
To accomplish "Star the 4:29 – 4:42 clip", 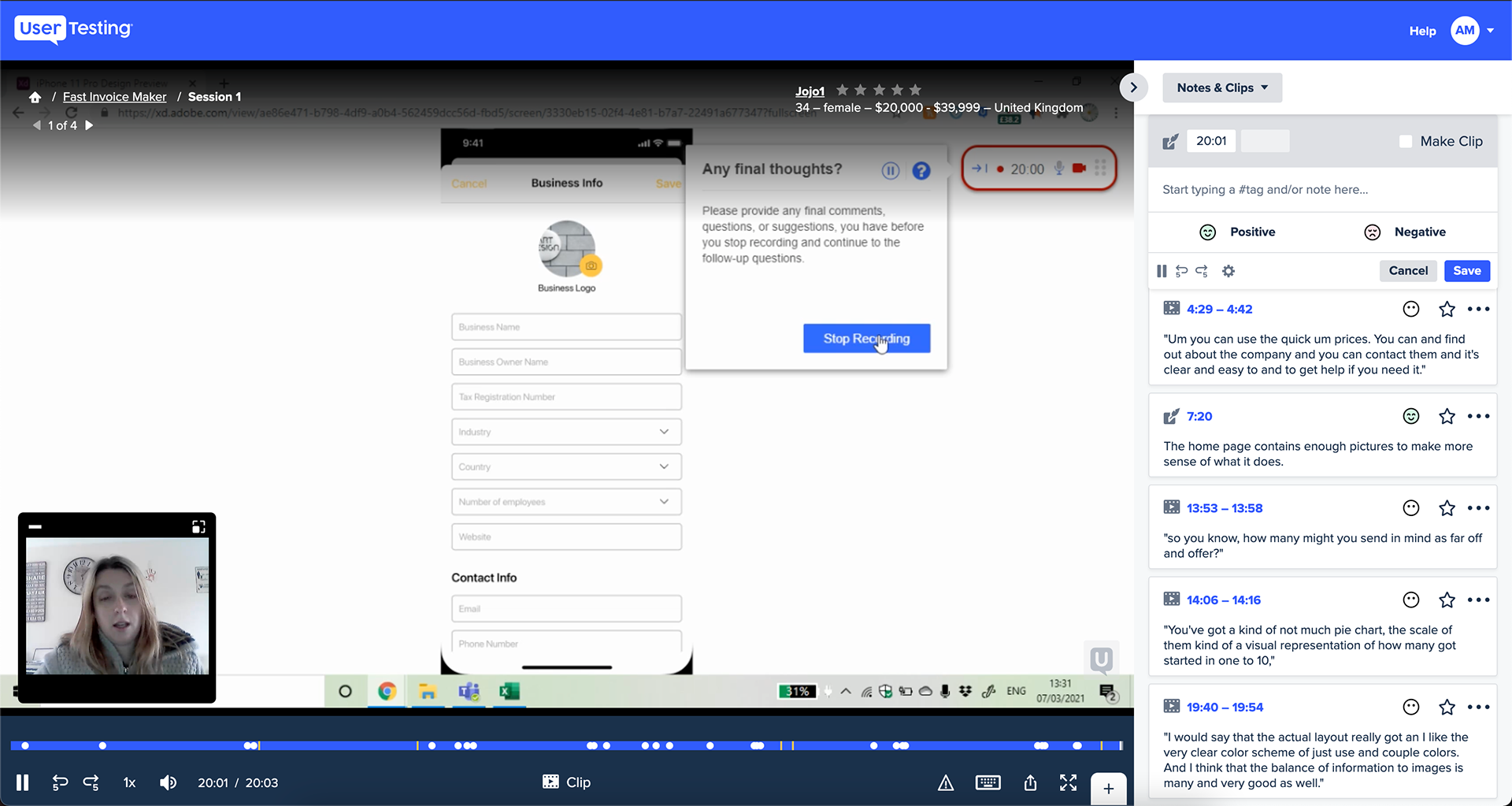I will pos(1447,309).
